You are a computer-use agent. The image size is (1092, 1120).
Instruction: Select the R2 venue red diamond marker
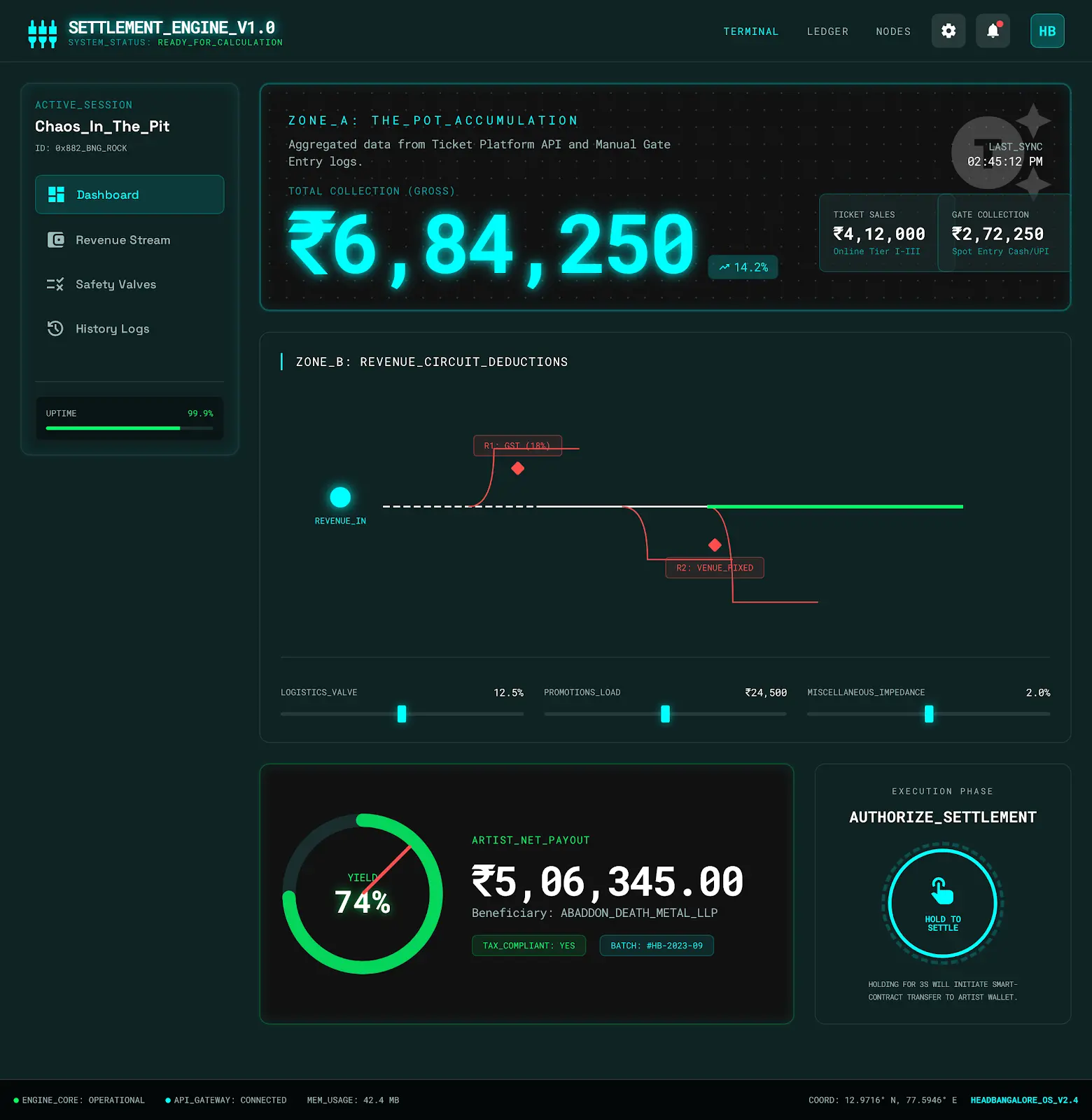tap(715, 545)
